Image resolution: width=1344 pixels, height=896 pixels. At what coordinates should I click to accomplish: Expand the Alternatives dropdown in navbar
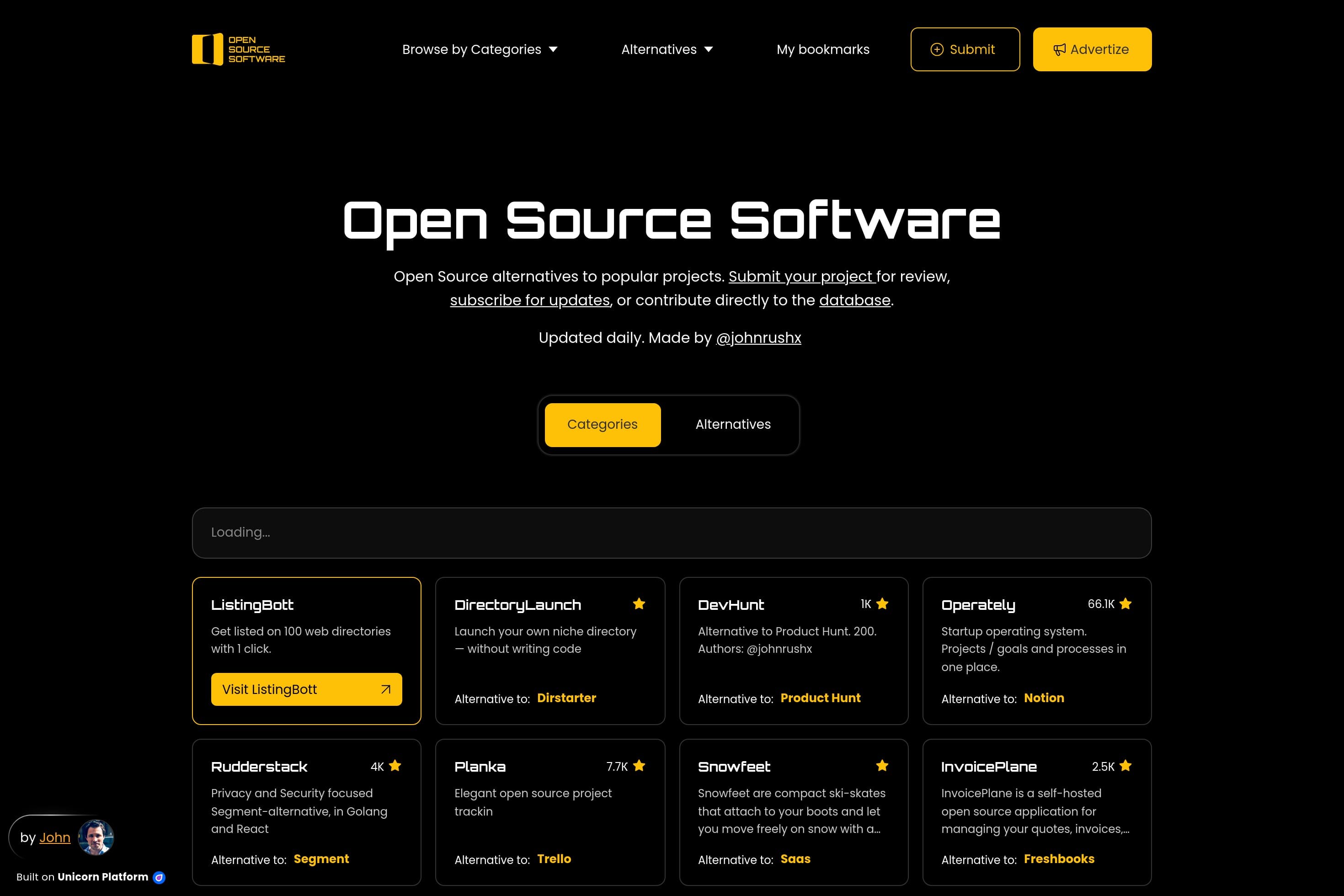coord(667,50)
